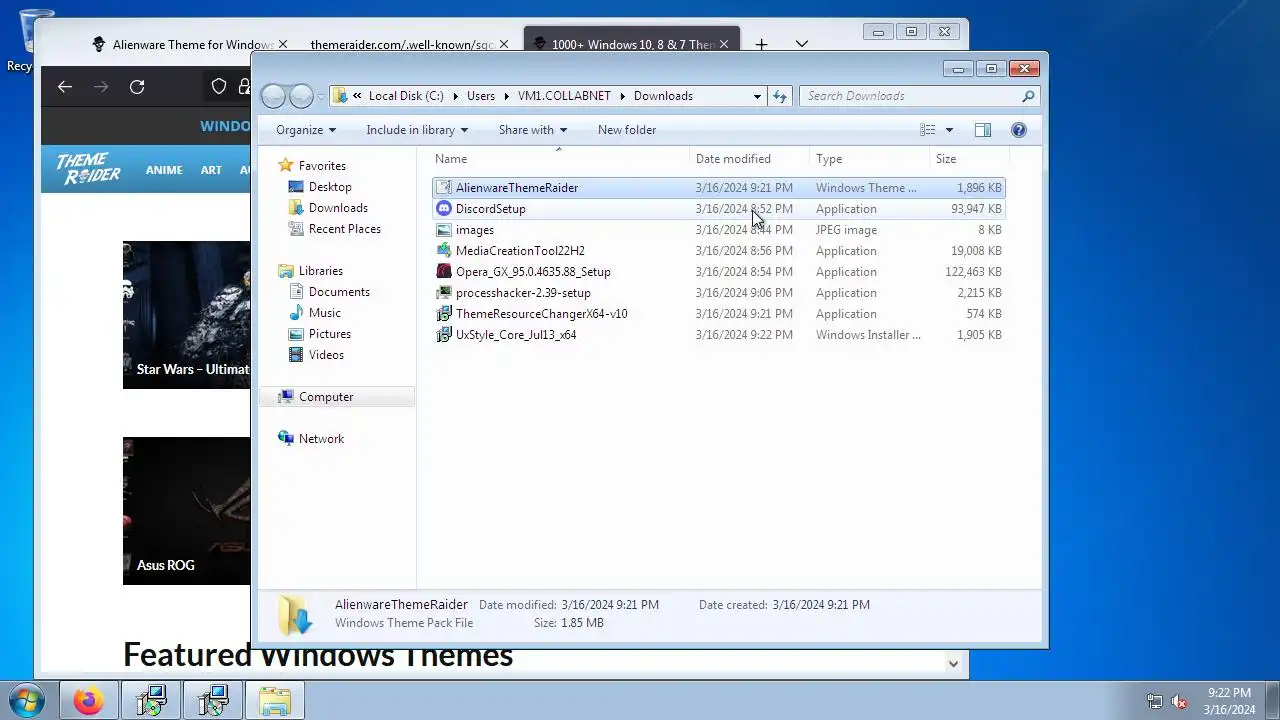Screen dimensions: 1280x720
Task: Open Recent Places in navigation pane
Action: (345, 229)
